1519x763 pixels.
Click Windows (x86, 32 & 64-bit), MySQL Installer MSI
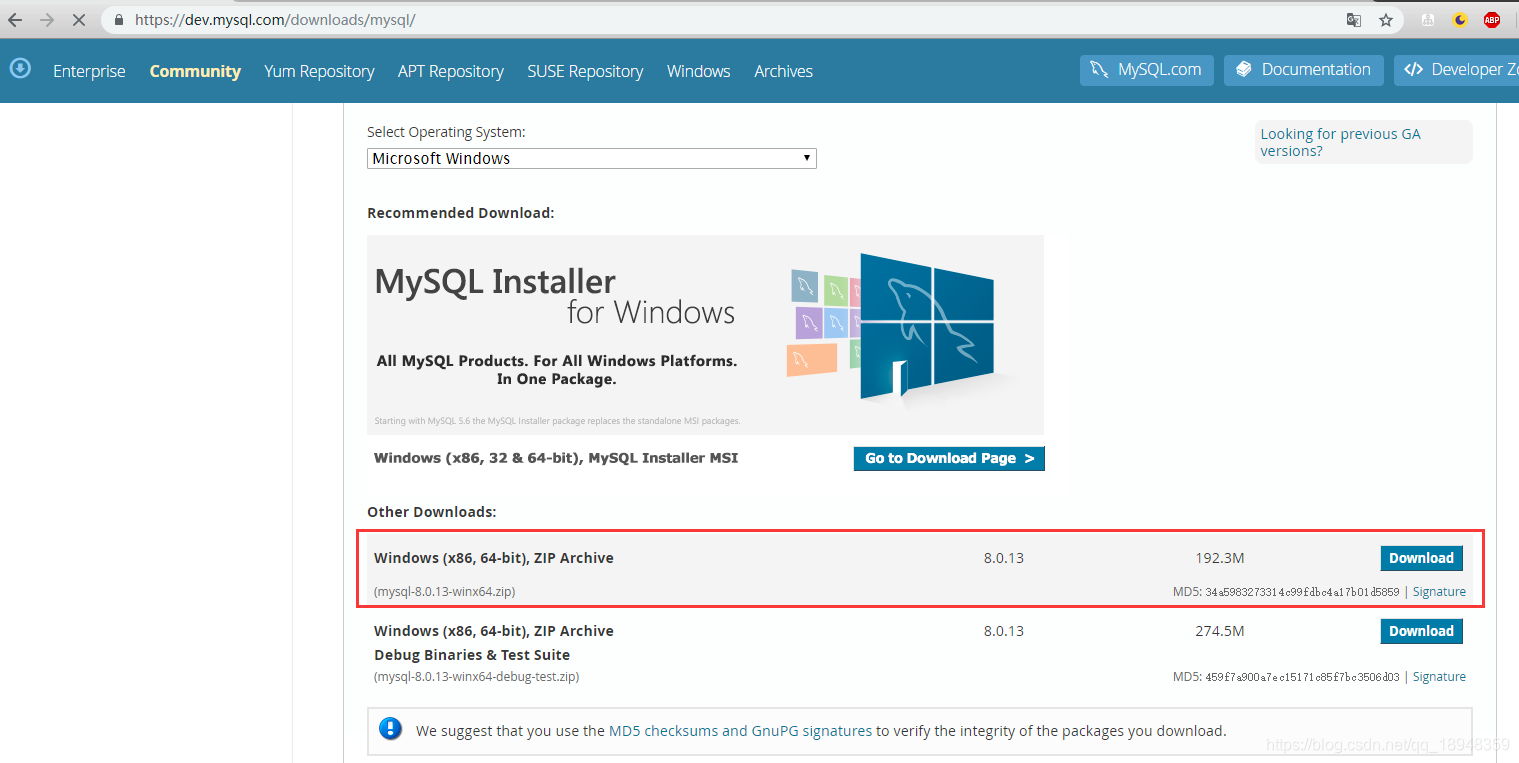556,458
